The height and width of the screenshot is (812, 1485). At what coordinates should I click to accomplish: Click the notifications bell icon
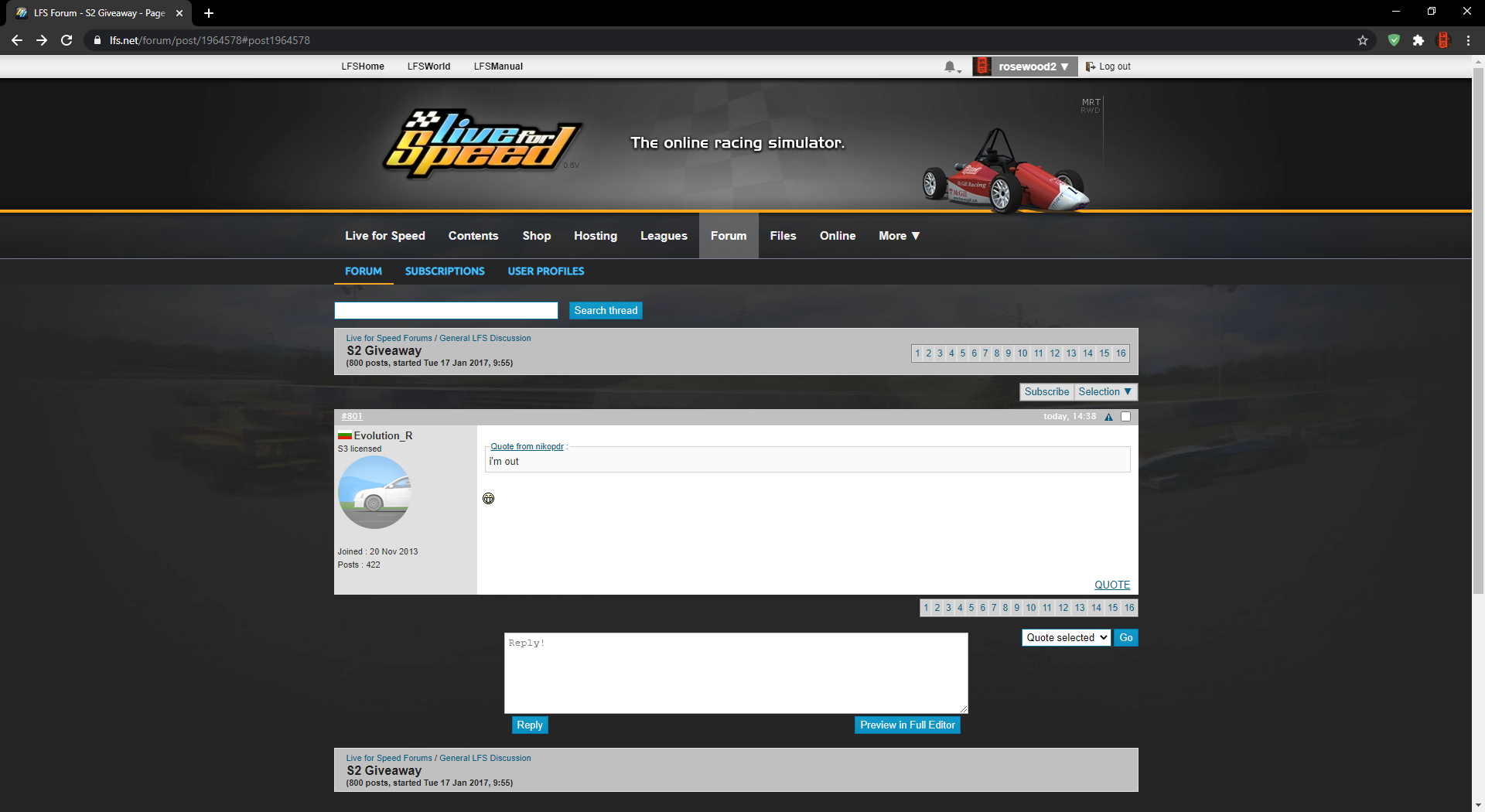pyautogui.click(x=951, y=67)
